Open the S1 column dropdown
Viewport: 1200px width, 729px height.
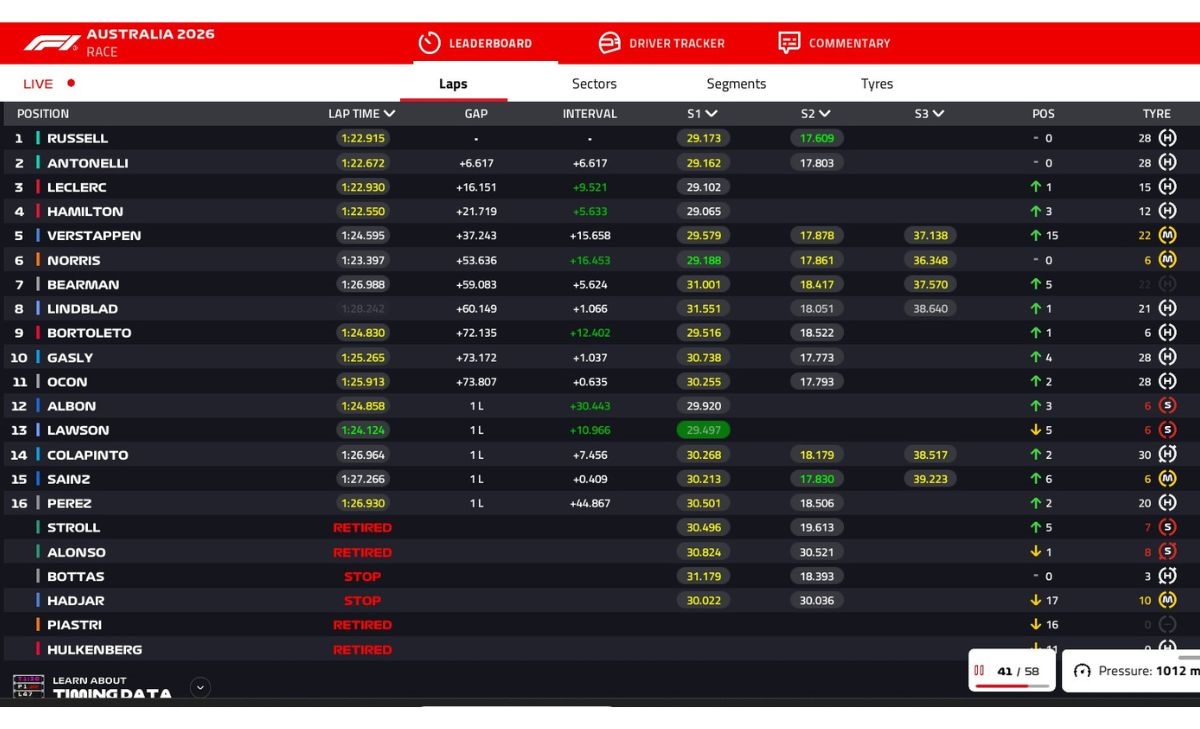click(710, 114)
